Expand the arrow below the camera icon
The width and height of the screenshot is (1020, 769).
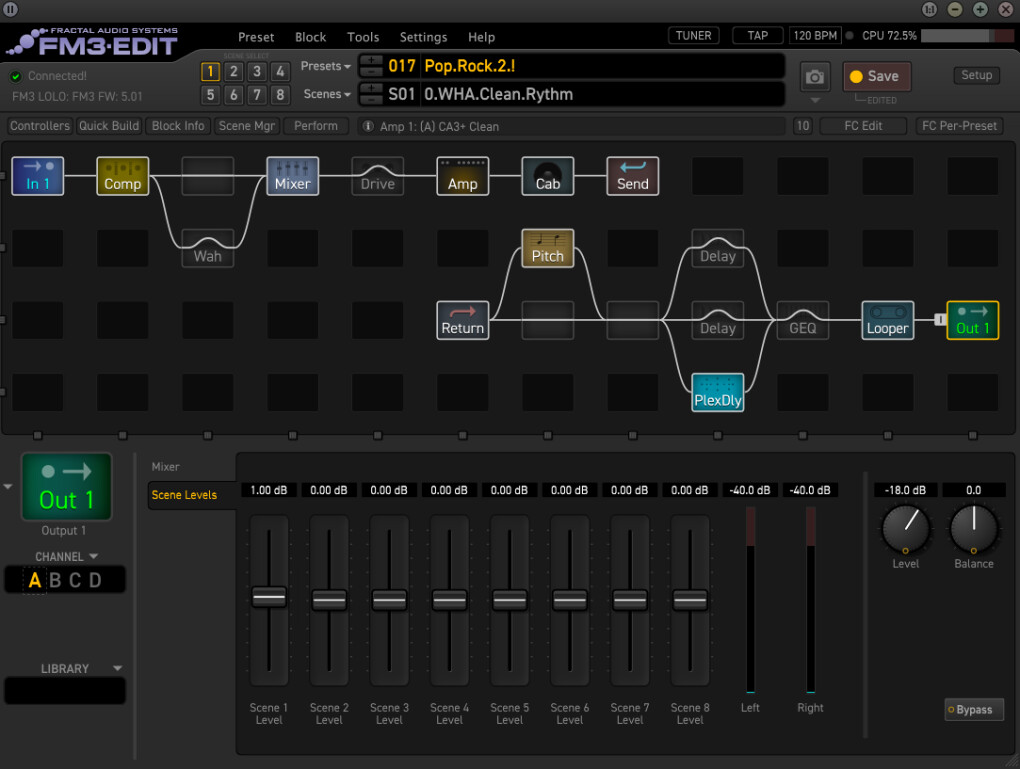[x=814, y=100]
